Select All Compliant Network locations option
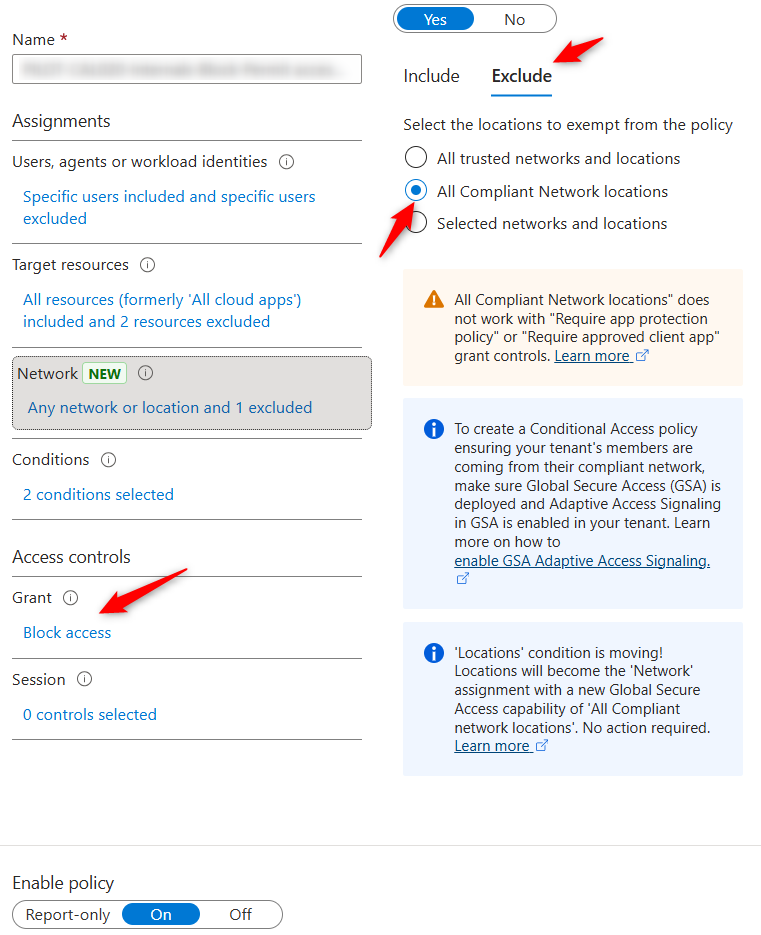The height and width of the screenshot is (935, 761). click(x=416, y=191)
